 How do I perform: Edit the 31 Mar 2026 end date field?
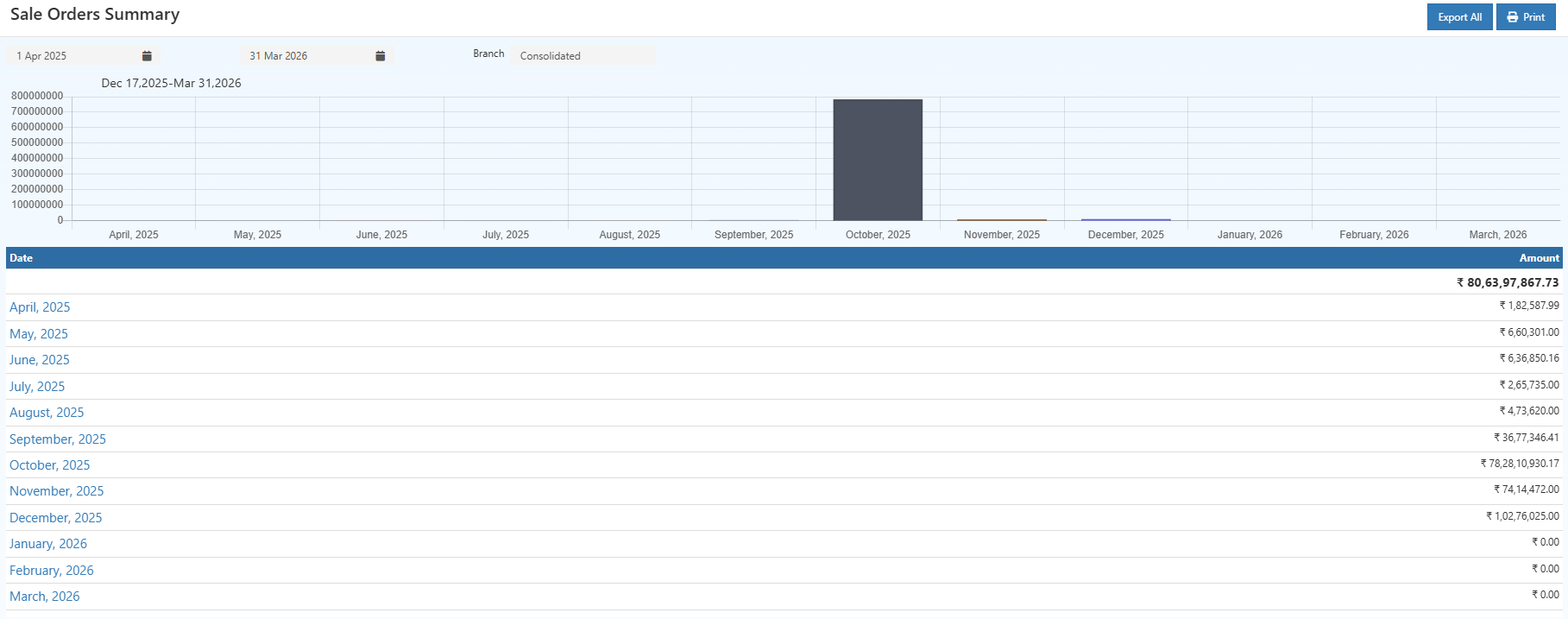pyautogui.click(x=316, y=56)
